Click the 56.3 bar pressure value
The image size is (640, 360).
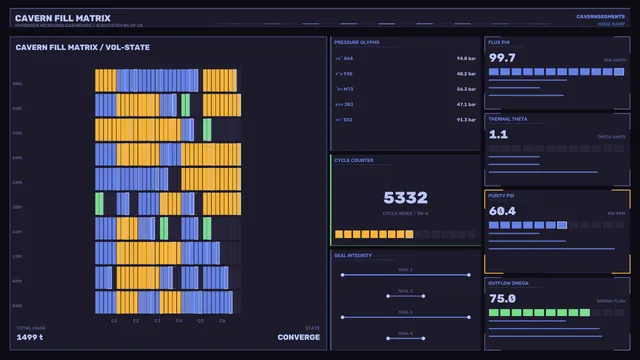click(x=466, y=89)
